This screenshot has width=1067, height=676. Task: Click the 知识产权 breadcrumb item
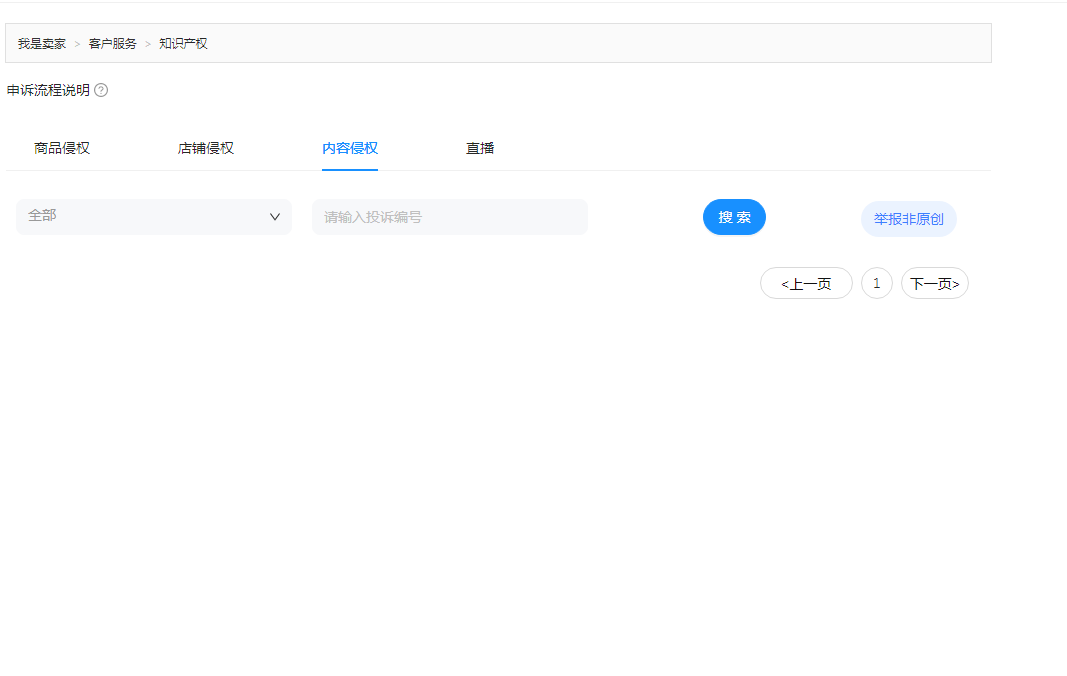click(x=183, y=44)
